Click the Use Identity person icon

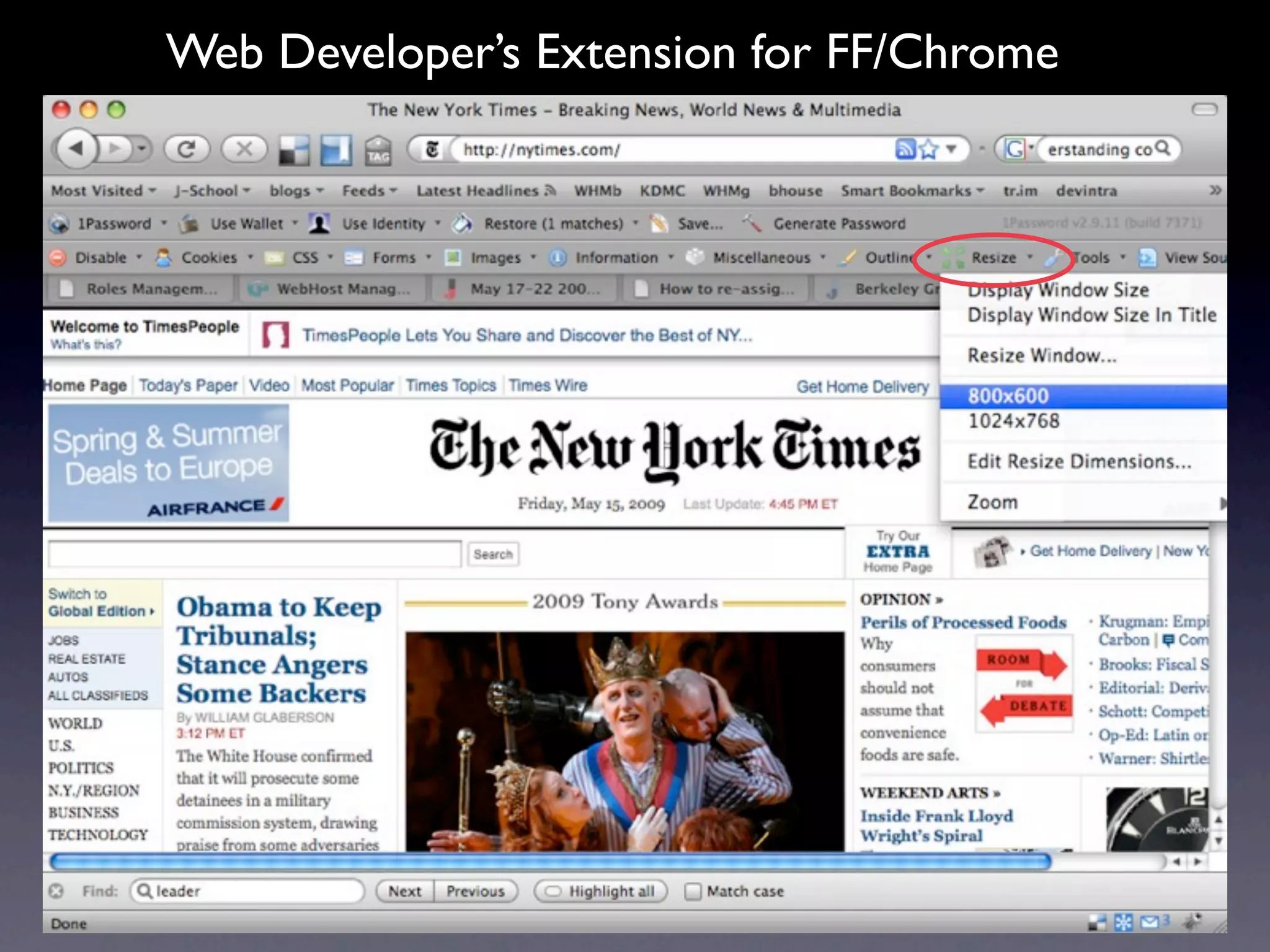pos(319,224)
